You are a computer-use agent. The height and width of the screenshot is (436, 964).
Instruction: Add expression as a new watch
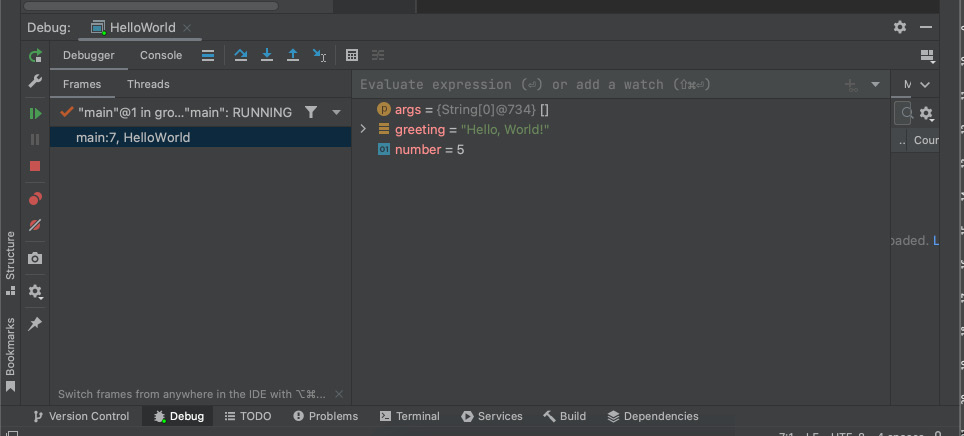pyautogui.click(x=851, y=85)
